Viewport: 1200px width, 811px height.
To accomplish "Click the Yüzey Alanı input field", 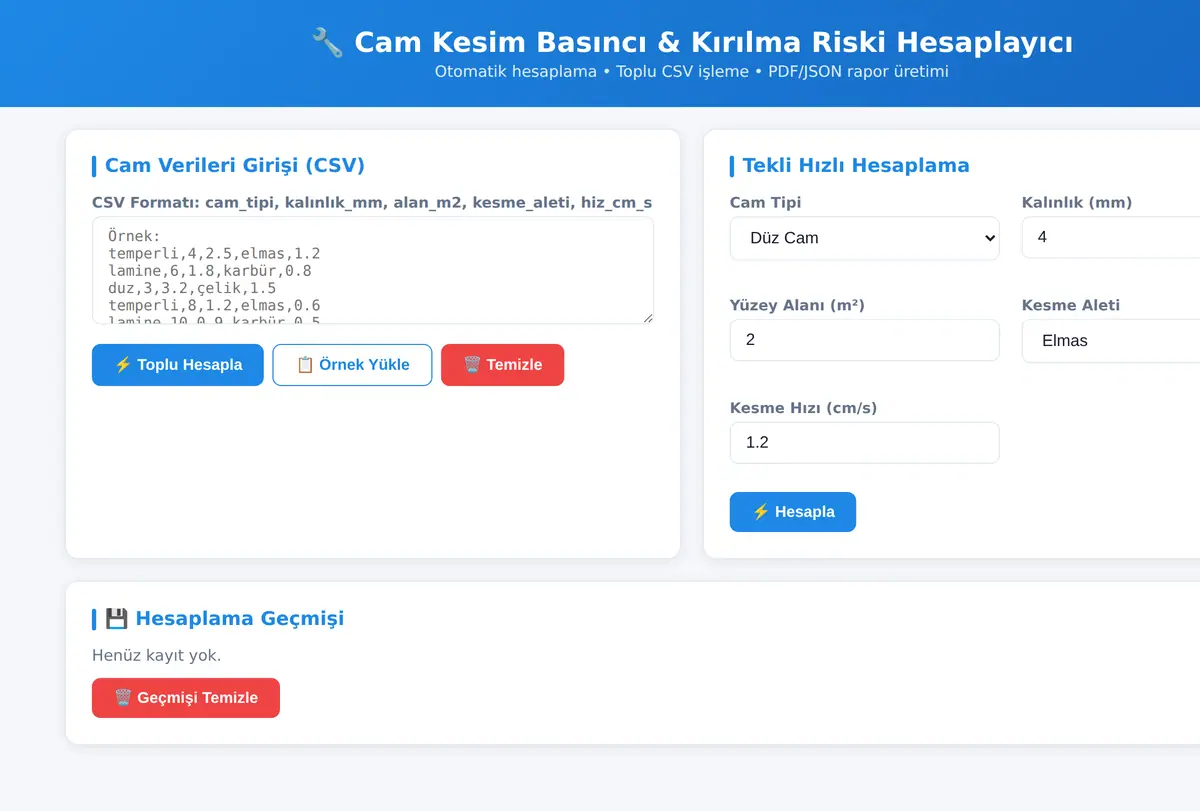I will (865, 340).
